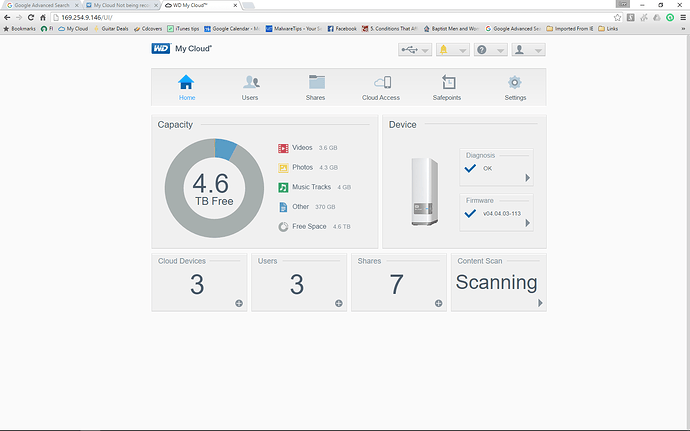Bookmark this page with the star
The image size is (690, 431).
[x=617, y=18]
